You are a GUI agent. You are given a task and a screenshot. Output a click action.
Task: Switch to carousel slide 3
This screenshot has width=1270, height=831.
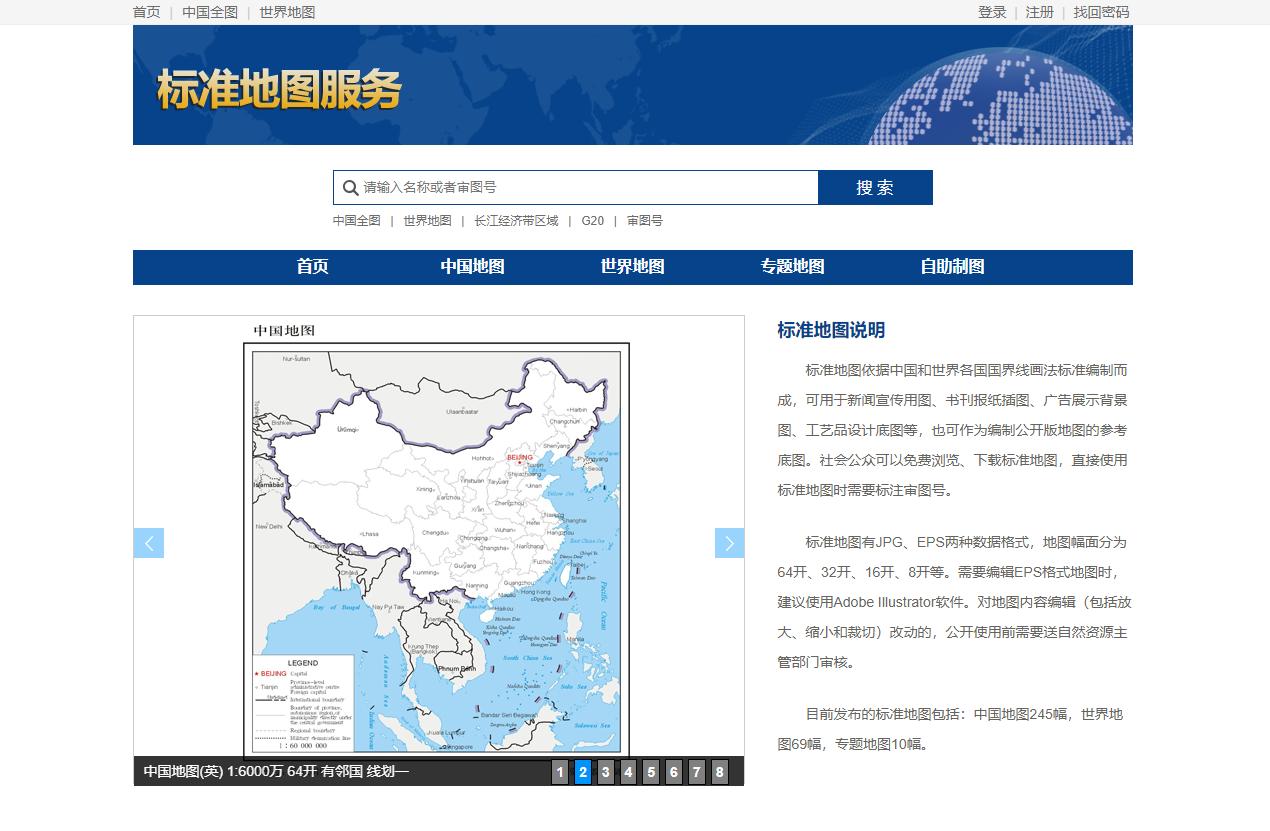[x=605, y=772]
